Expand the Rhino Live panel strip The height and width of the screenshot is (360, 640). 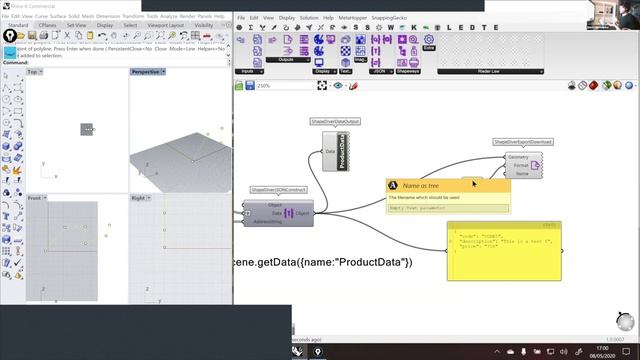[491, 71]
